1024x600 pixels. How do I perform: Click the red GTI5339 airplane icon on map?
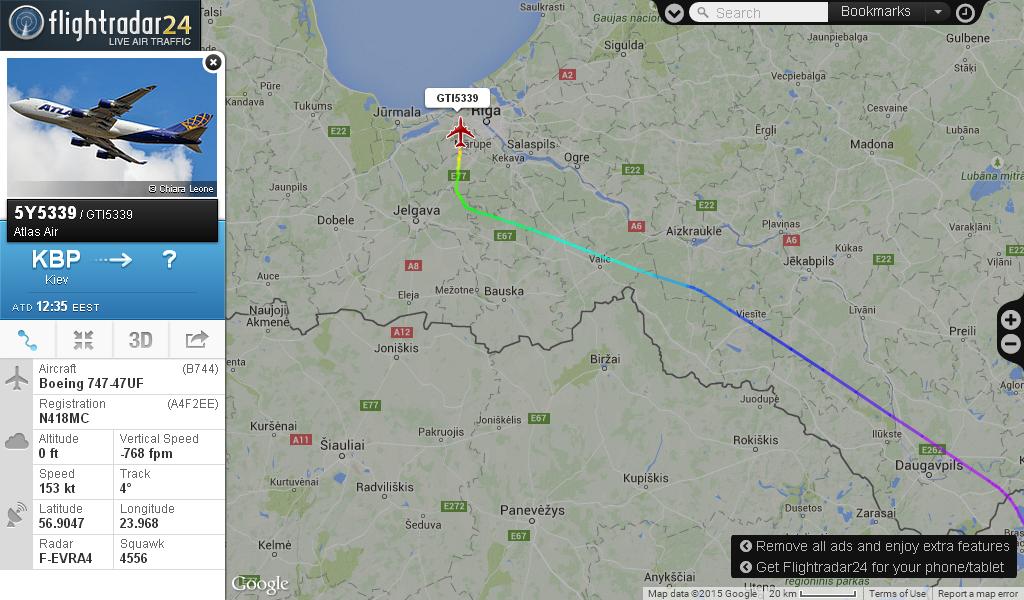460,133
